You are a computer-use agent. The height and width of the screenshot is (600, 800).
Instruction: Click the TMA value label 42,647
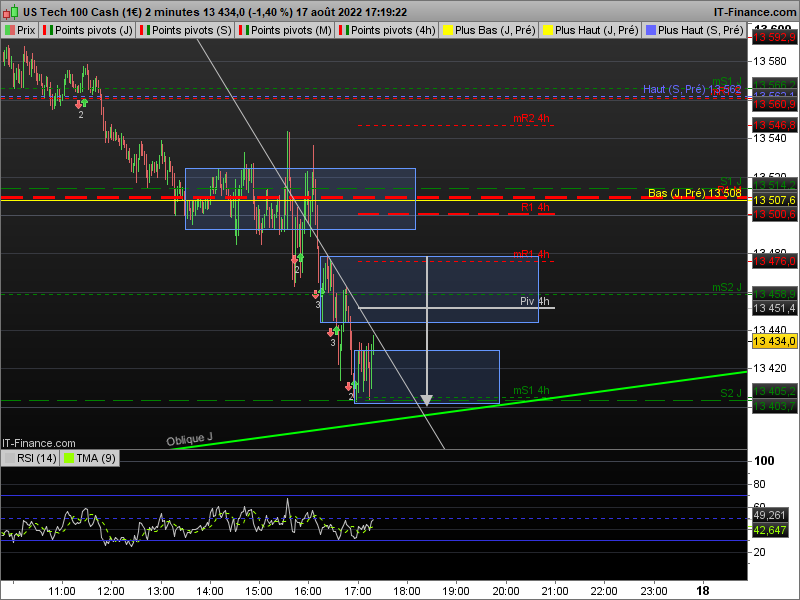click(x=769, y=530)
